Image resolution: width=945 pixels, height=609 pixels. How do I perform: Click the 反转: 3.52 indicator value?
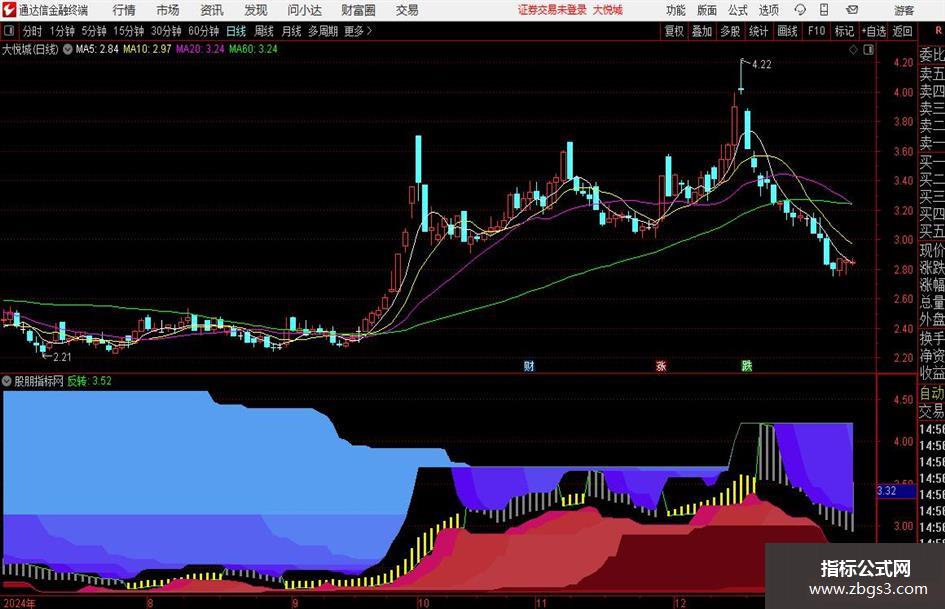point(89,381)
